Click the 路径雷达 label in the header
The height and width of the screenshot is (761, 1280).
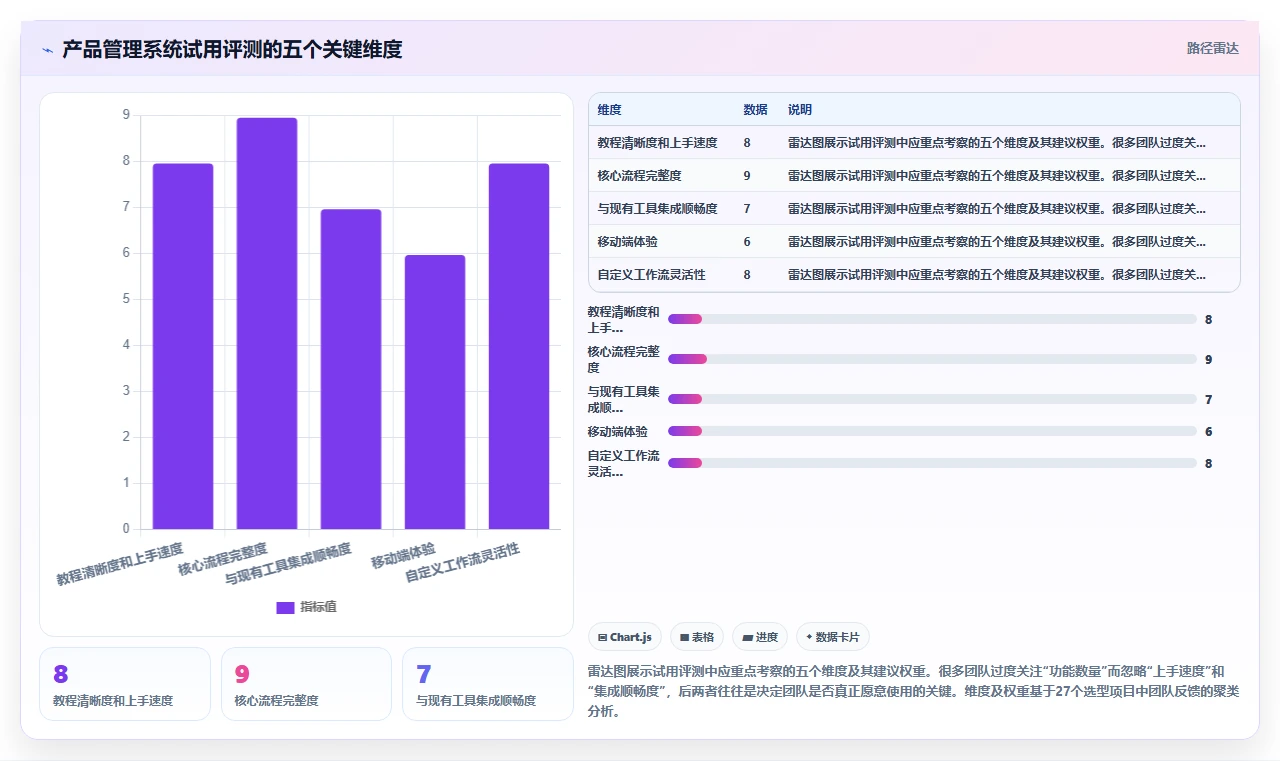pos(1212,48)
